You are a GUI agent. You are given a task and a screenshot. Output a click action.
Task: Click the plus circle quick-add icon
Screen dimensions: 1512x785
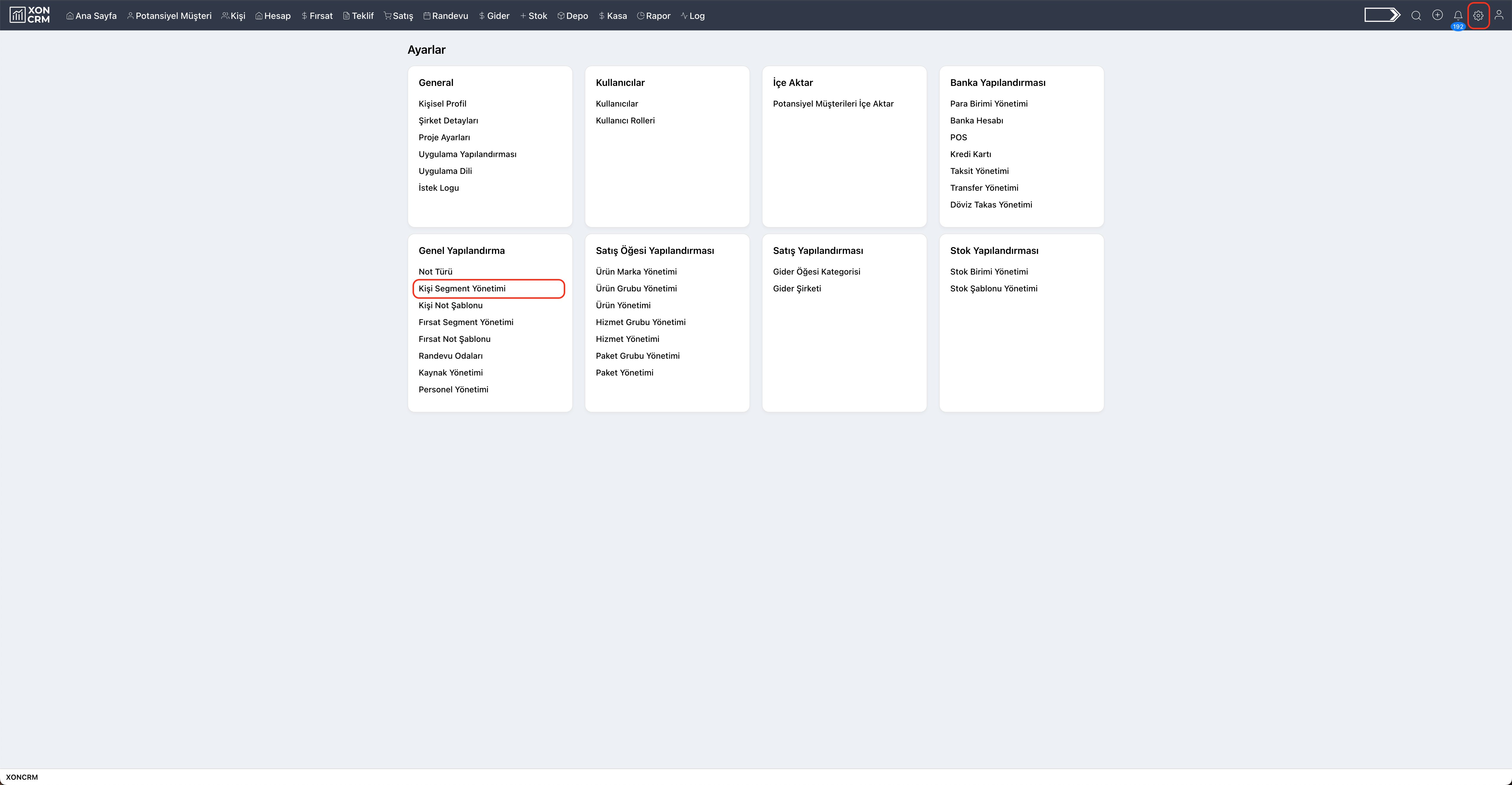[1437, 15]
